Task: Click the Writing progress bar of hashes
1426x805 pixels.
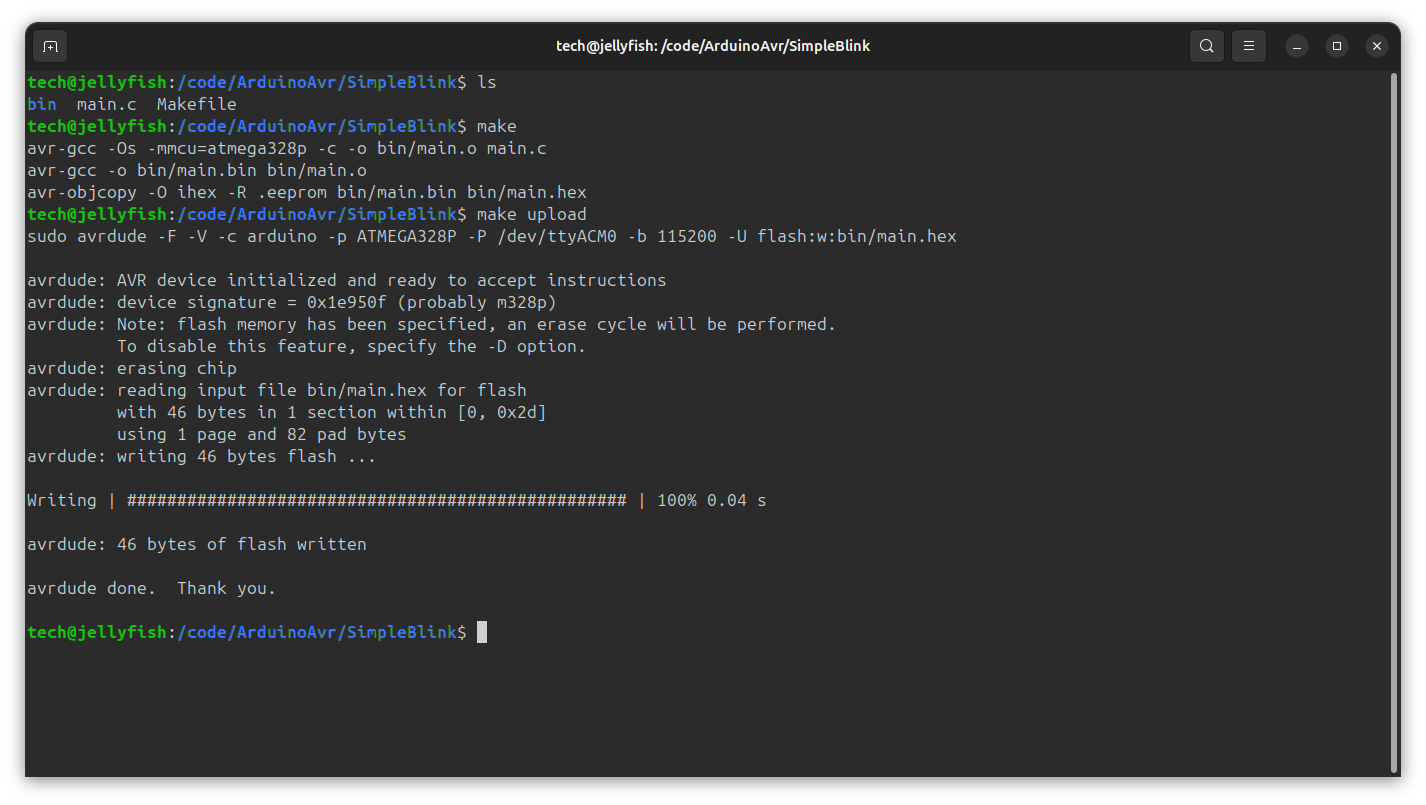Action: point(376,500)
